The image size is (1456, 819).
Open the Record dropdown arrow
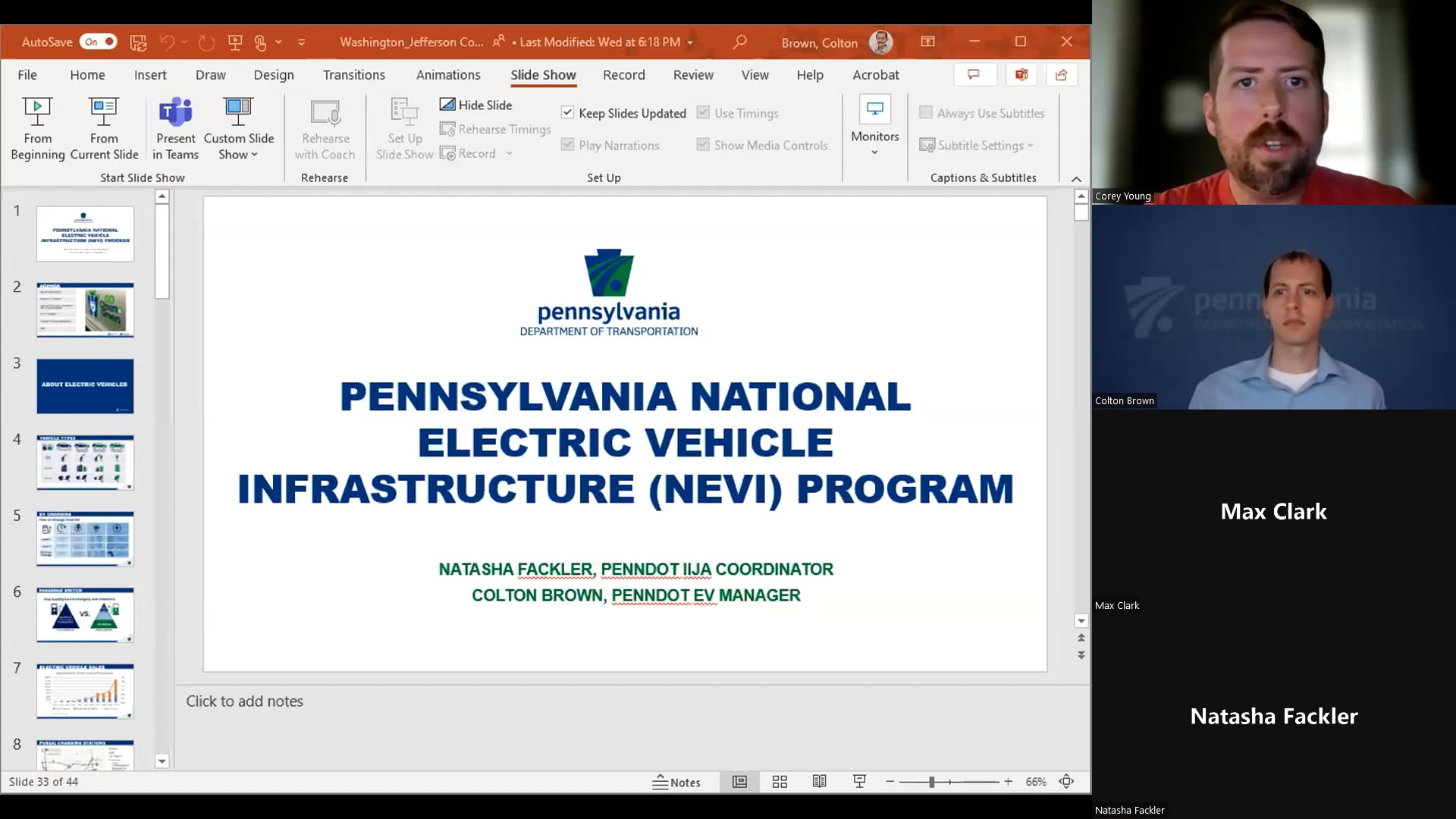coord(510,153)
